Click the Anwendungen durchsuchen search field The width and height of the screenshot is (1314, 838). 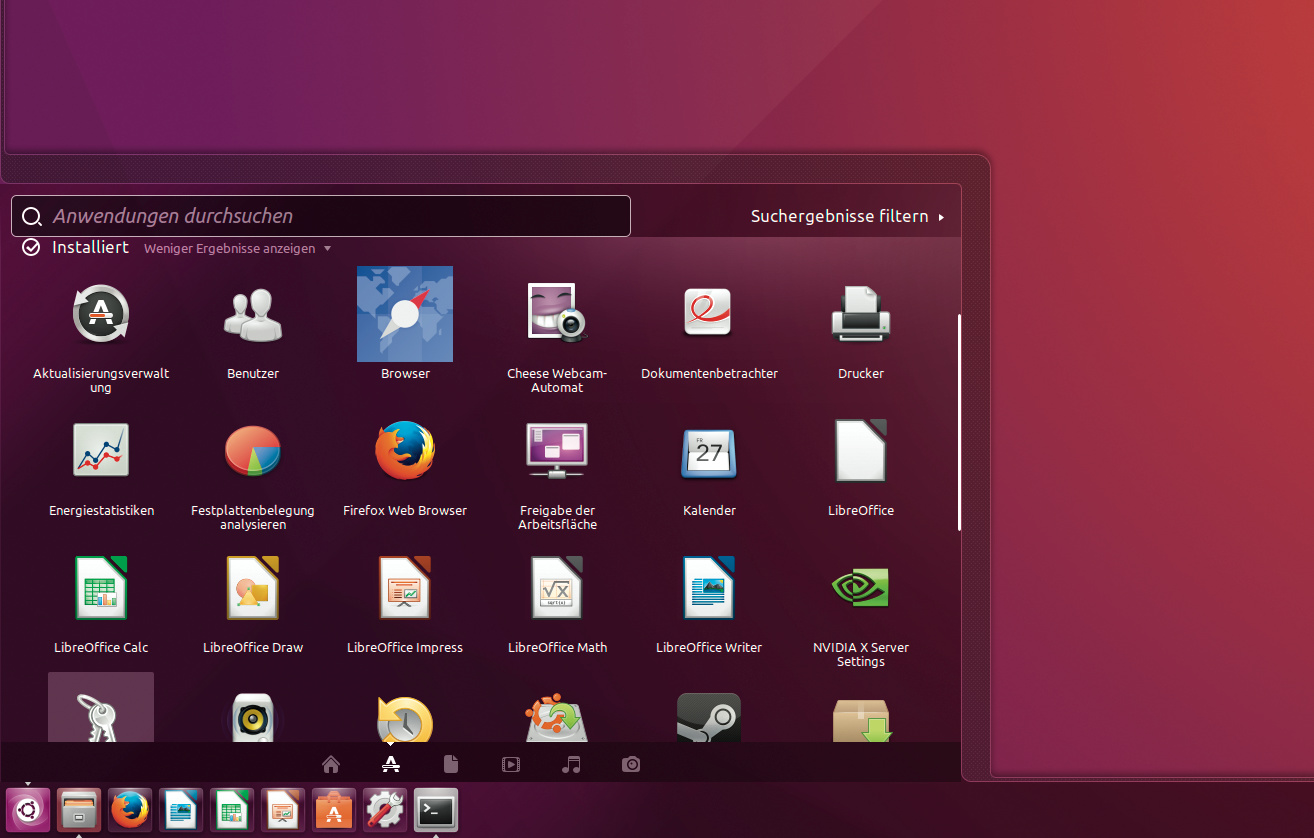click(x=330, y=216)
